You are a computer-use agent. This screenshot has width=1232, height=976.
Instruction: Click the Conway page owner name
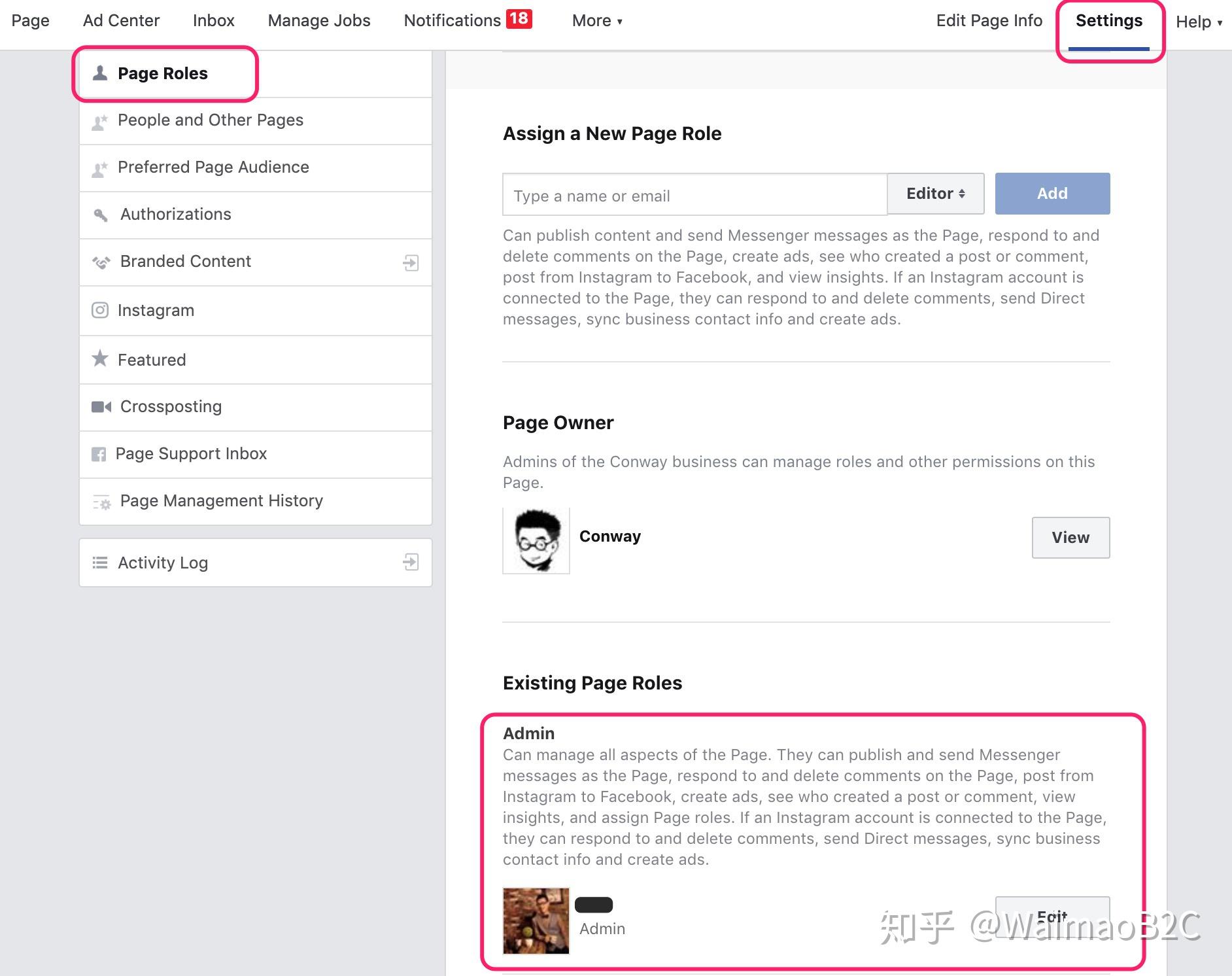610,536
